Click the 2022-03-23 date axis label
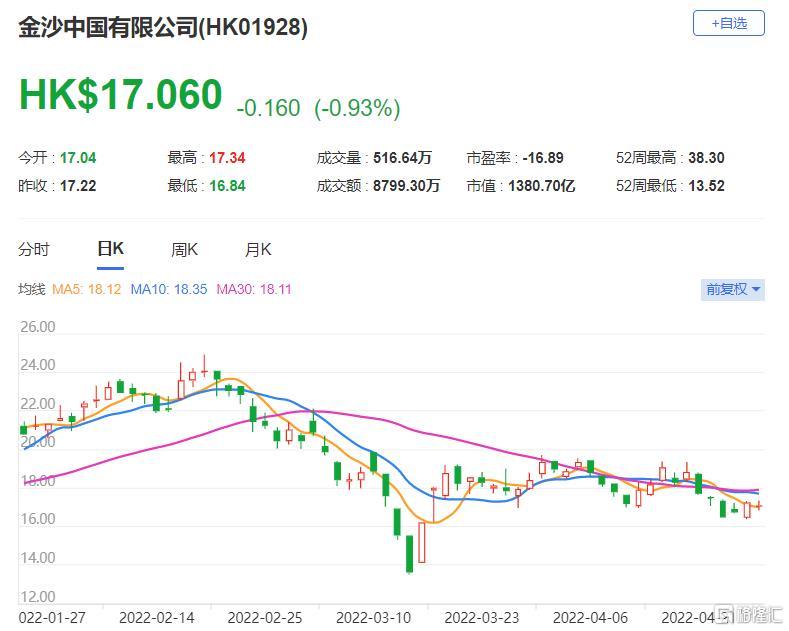Image resolution: width=789 pixels, height=631 pixels. (482, 617)
